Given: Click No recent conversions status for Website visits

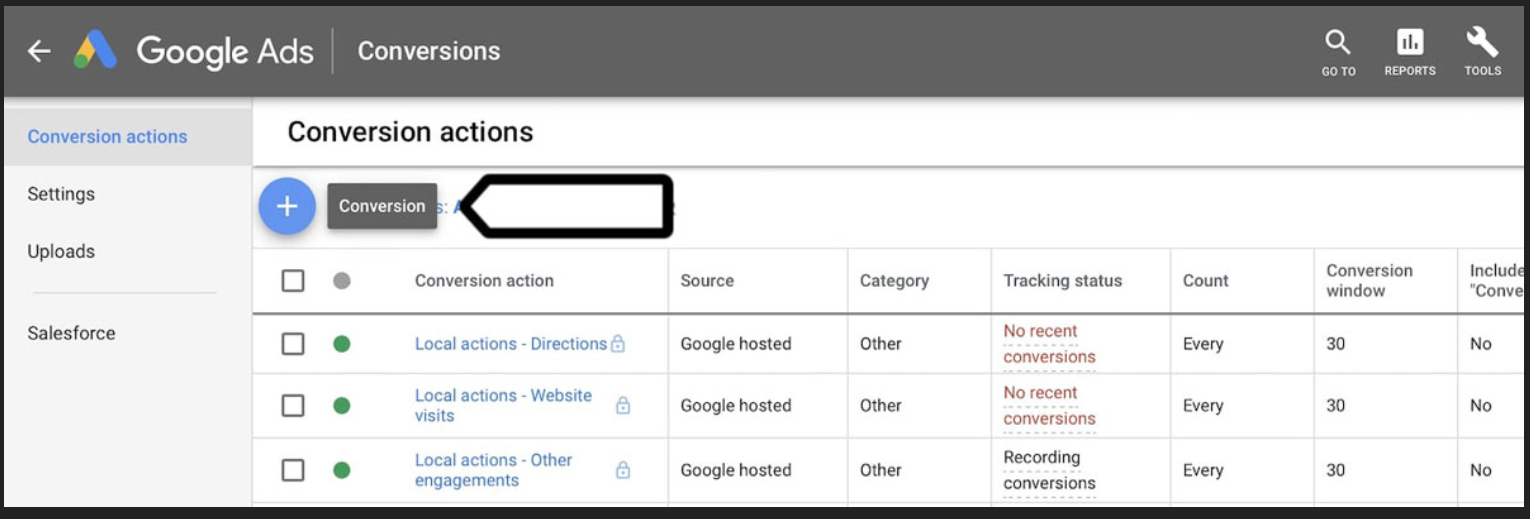Looking at the screenshot, I should pyautogui.click(x=1049, y=406).
